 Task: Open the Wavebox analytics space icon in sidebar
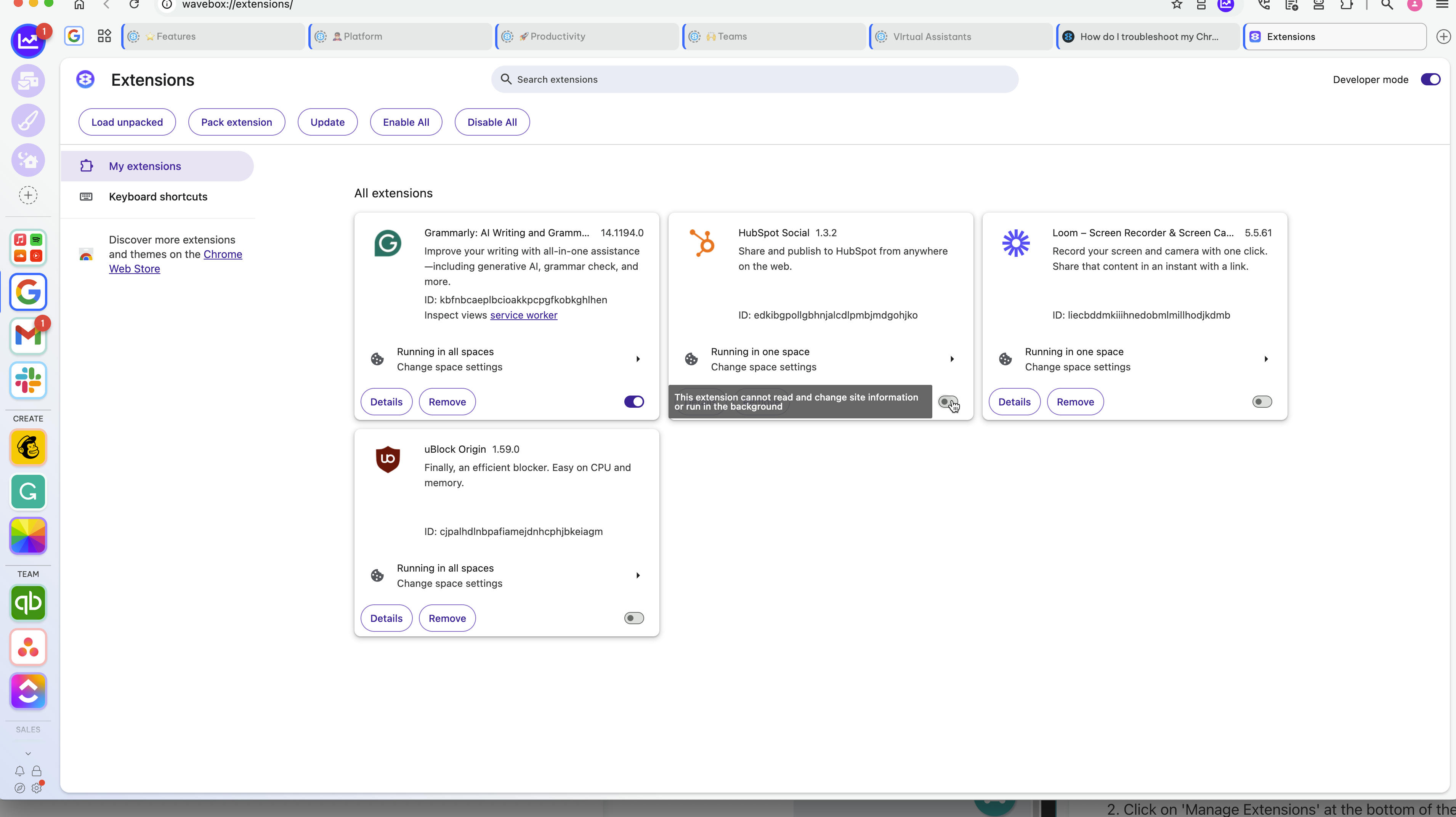point(28,41)
